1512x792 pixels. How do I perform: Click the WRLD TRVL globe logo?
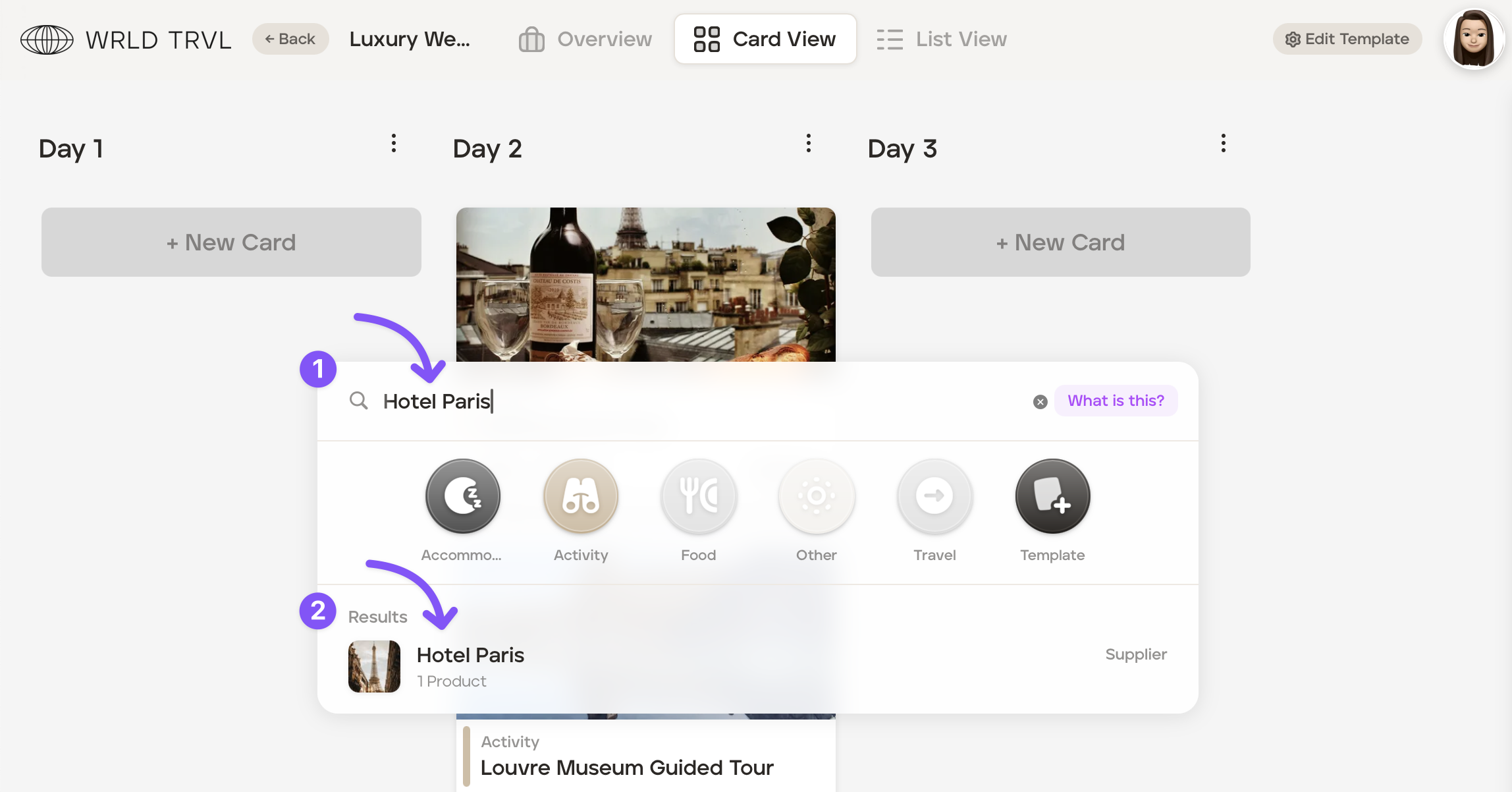click(47, 40)
